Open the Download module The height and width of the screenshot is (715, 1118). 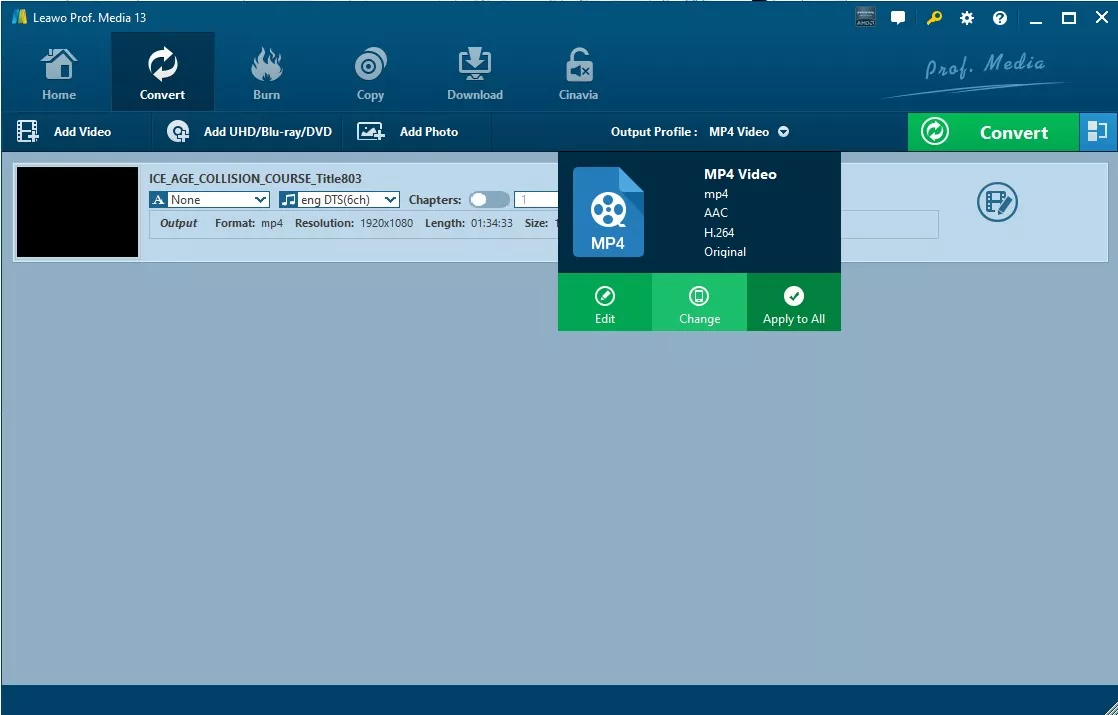tap(474, 71)
